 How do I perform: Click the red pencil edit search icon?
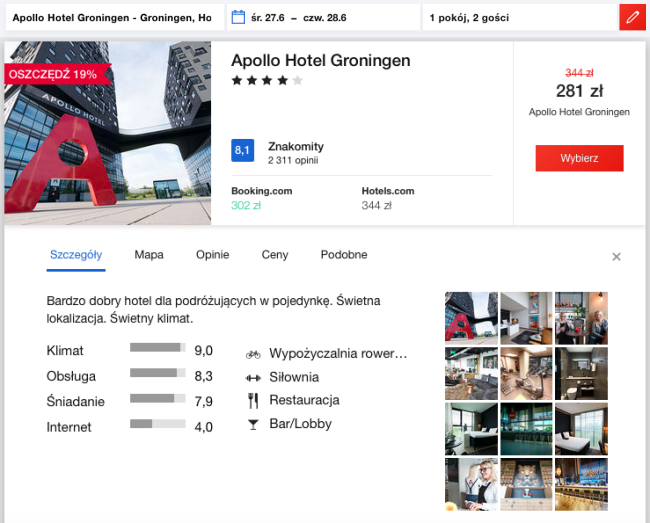coord(631,18)
